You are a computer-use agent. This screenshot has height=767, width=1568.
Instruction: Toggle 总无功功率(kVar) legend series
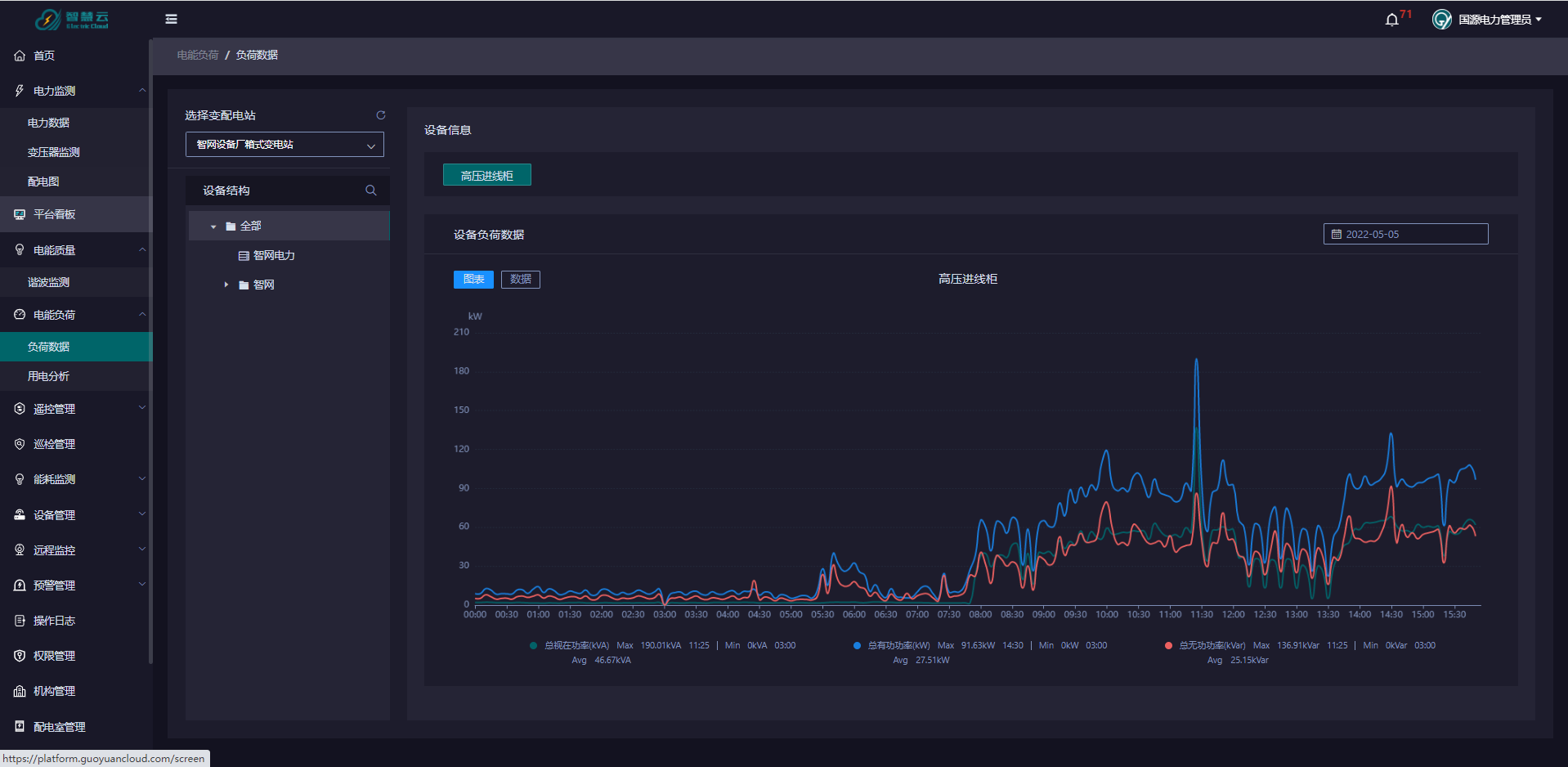1300,653
